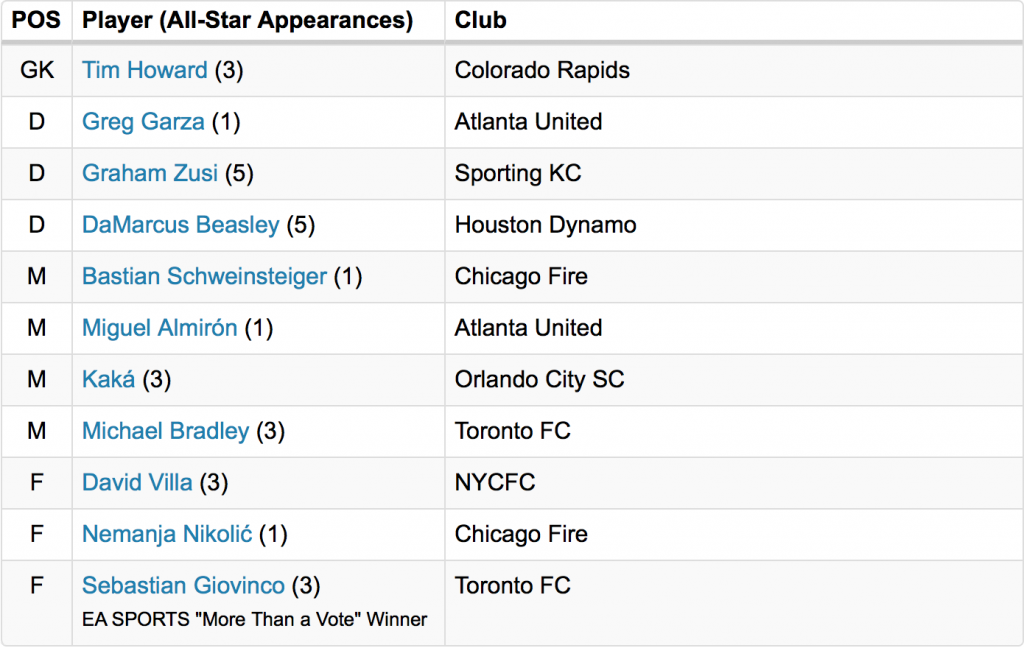Open the Bastian Schweinsteiger link
1024x648 pixels.
204,276
